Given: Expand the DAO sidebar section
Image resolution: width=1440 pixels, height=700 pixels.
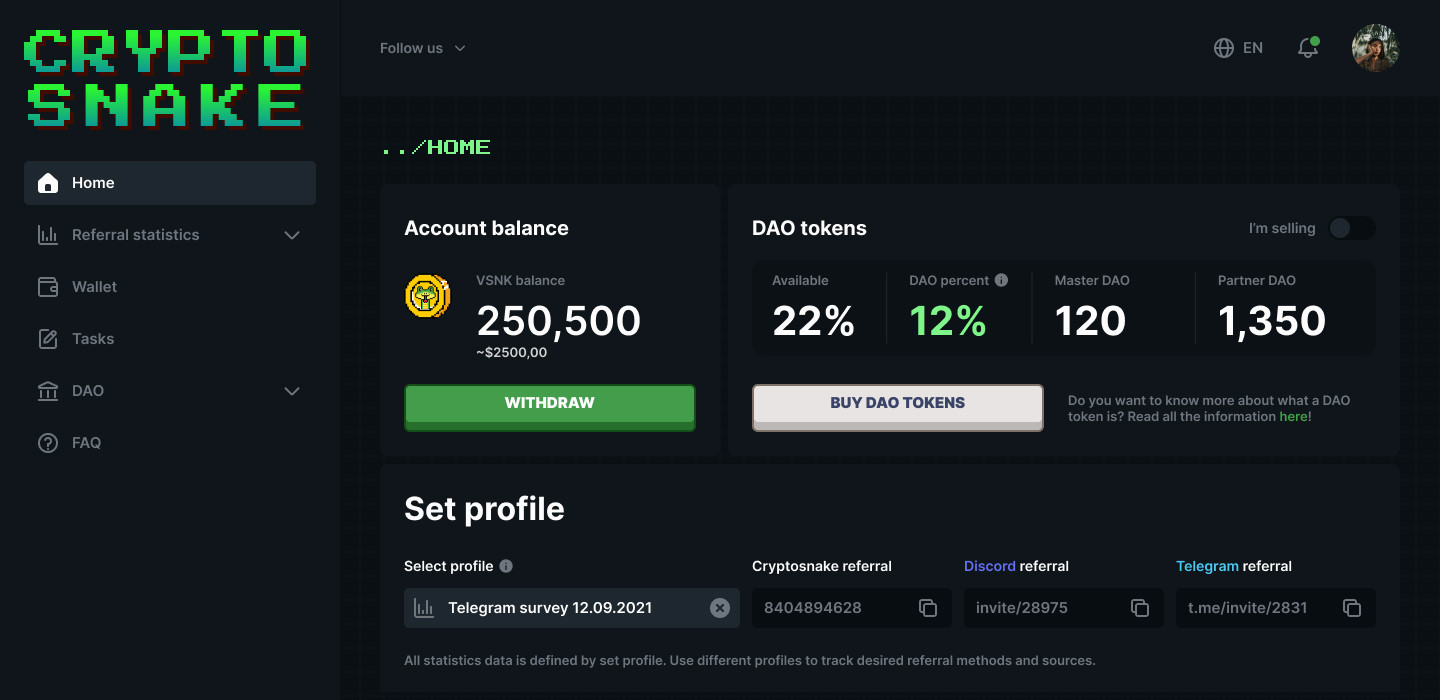Looking at the screenshot, I should 292,391.
